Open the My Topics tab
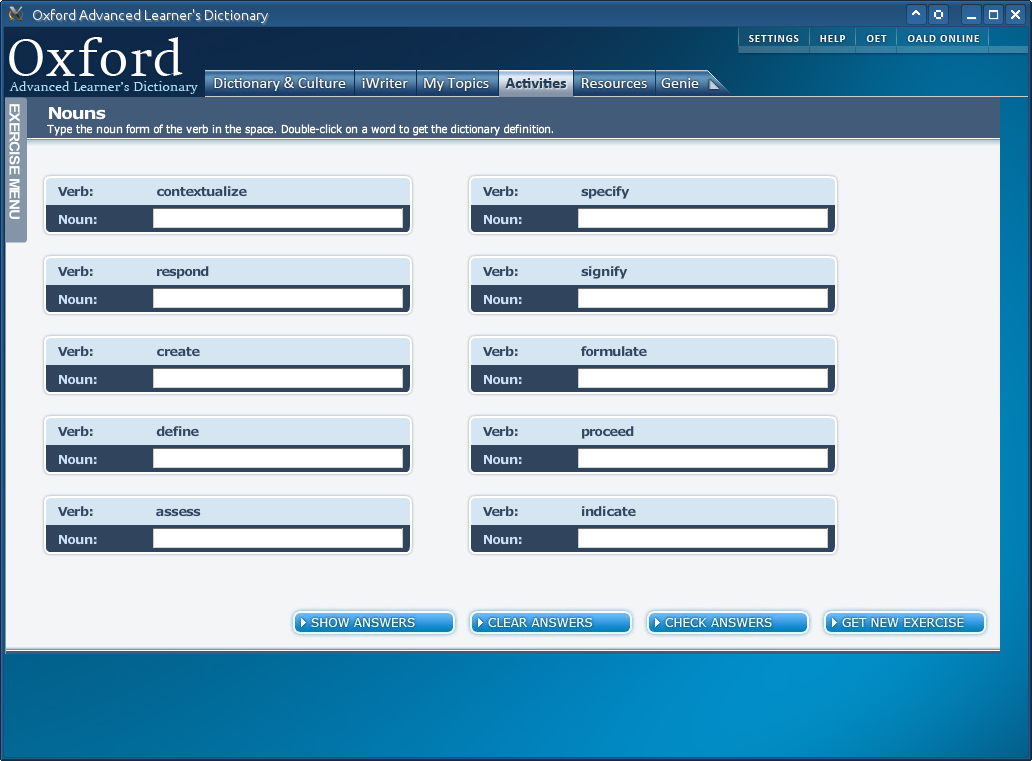This screenshot has width=1032, height=761. 456,84
